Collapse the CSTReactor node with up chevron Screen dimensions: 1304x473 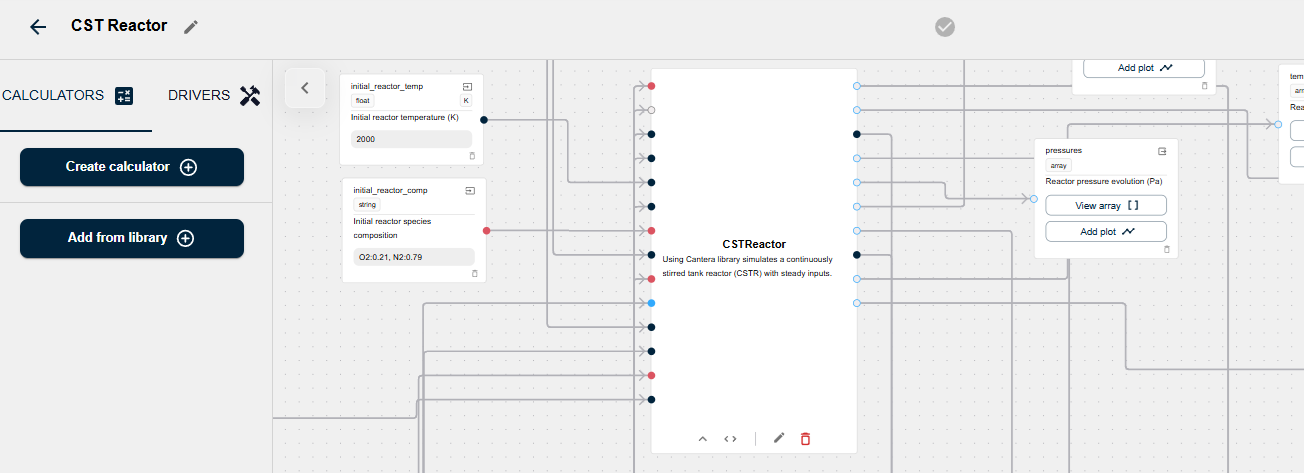(x=702, y=438)
